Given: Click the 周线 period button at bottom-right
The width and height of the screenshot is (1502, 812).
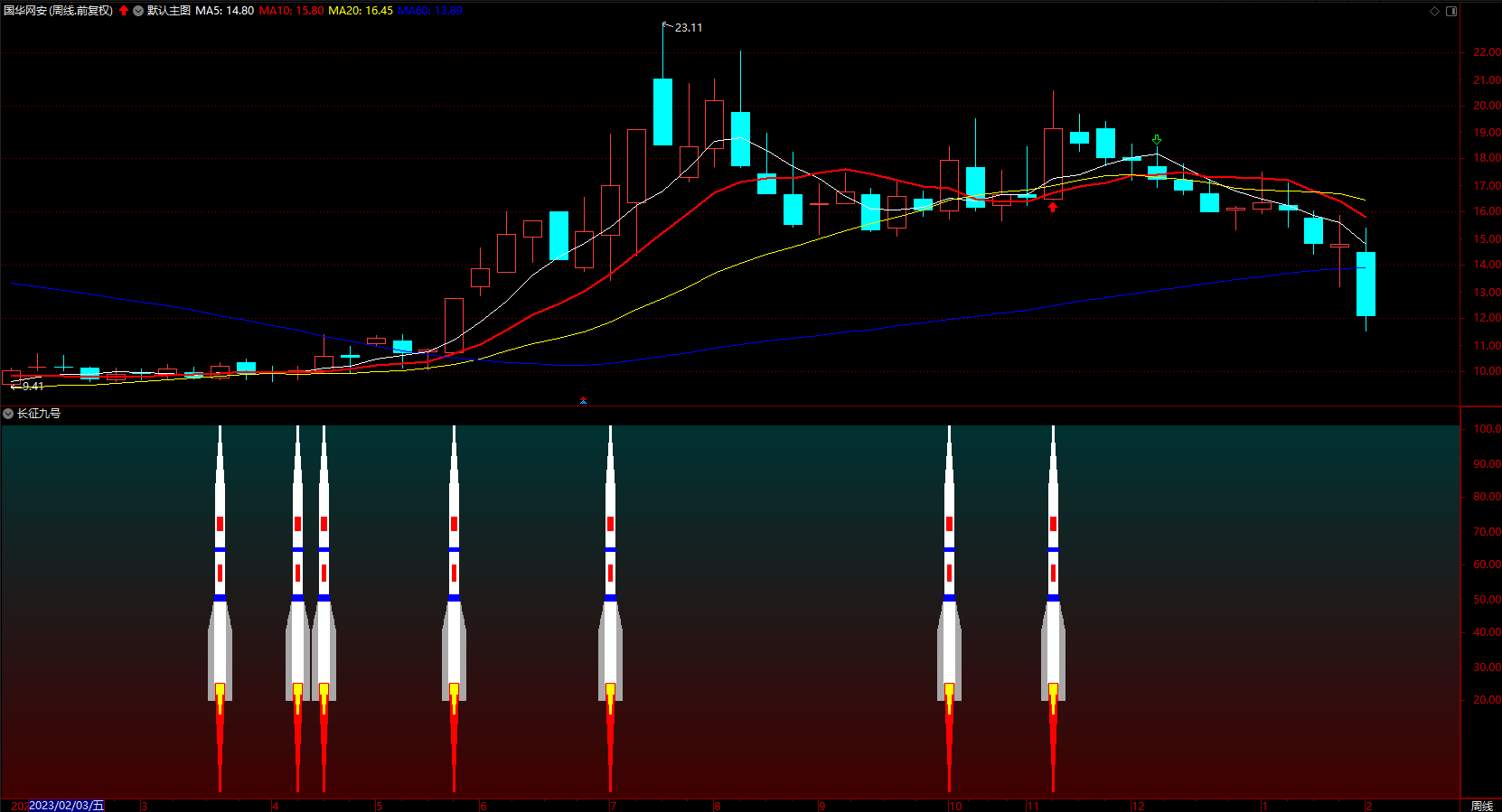Looking at the screenshot, I should 1482,806.
